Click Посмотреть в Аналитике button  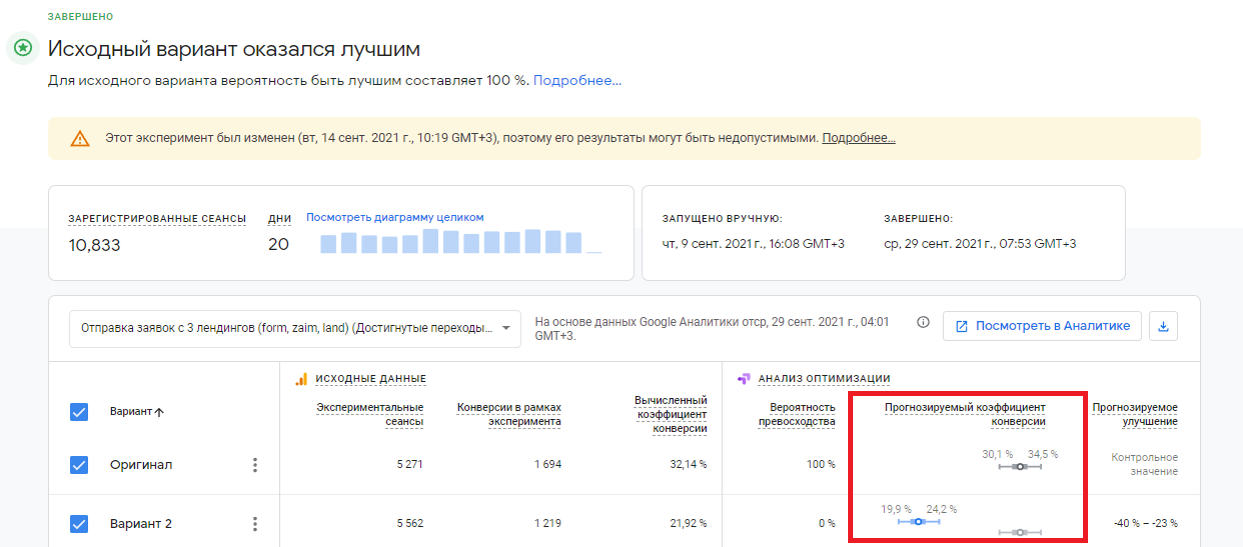click(1042, 326)
